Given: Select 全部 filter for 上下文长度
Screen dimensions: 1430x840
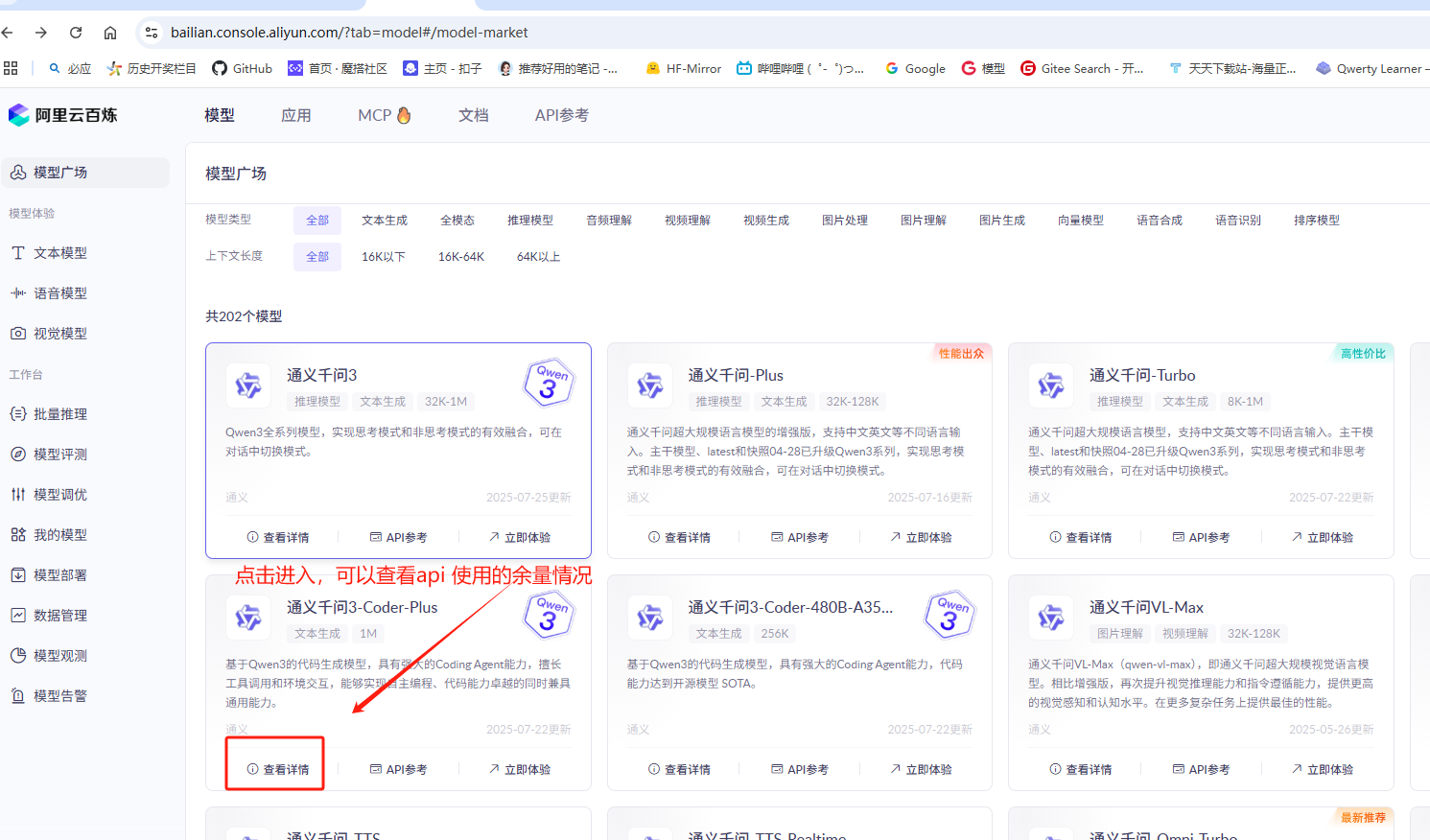Looking at the screenshot, I should click(317, 257).
